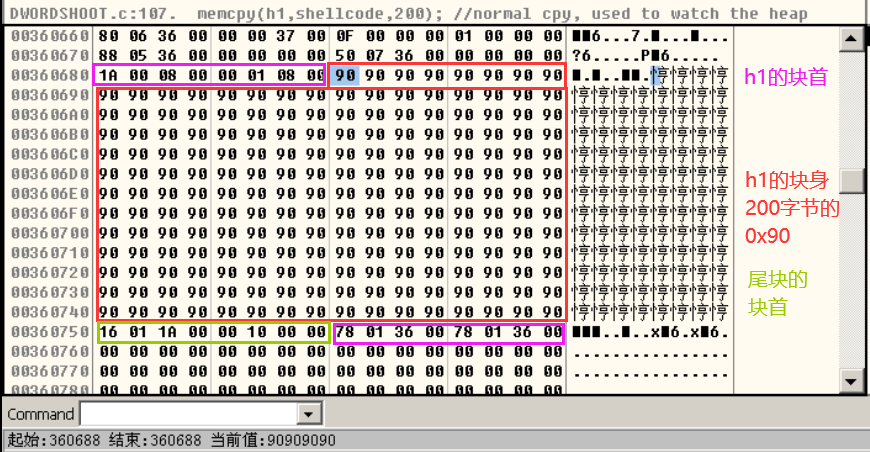Select address 003606F0 in the dump
The height and width of the screenshot is (452, 870).
click(x=50, y=214)
